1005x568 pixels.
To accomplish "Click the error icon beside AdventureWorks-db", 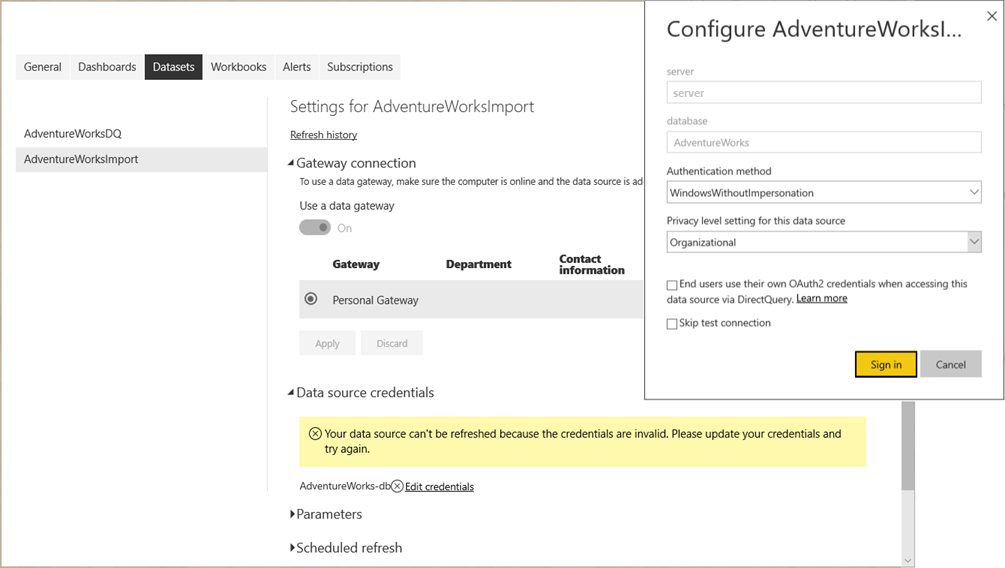I will click(397, 487).
